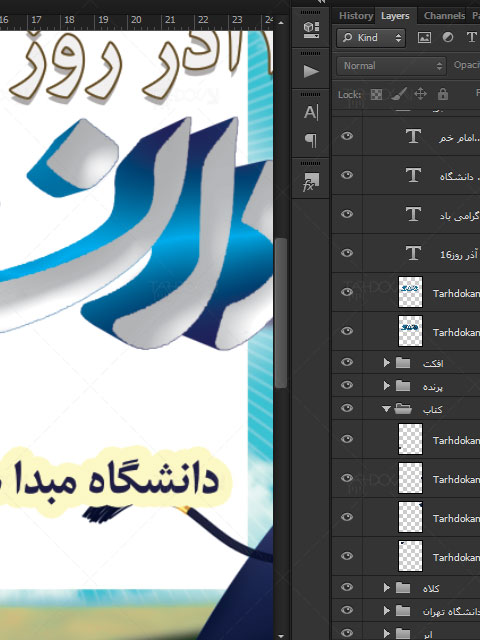Hide the امام خم text layer
This screenshot has width=480, height=640.
coord(347,136)
